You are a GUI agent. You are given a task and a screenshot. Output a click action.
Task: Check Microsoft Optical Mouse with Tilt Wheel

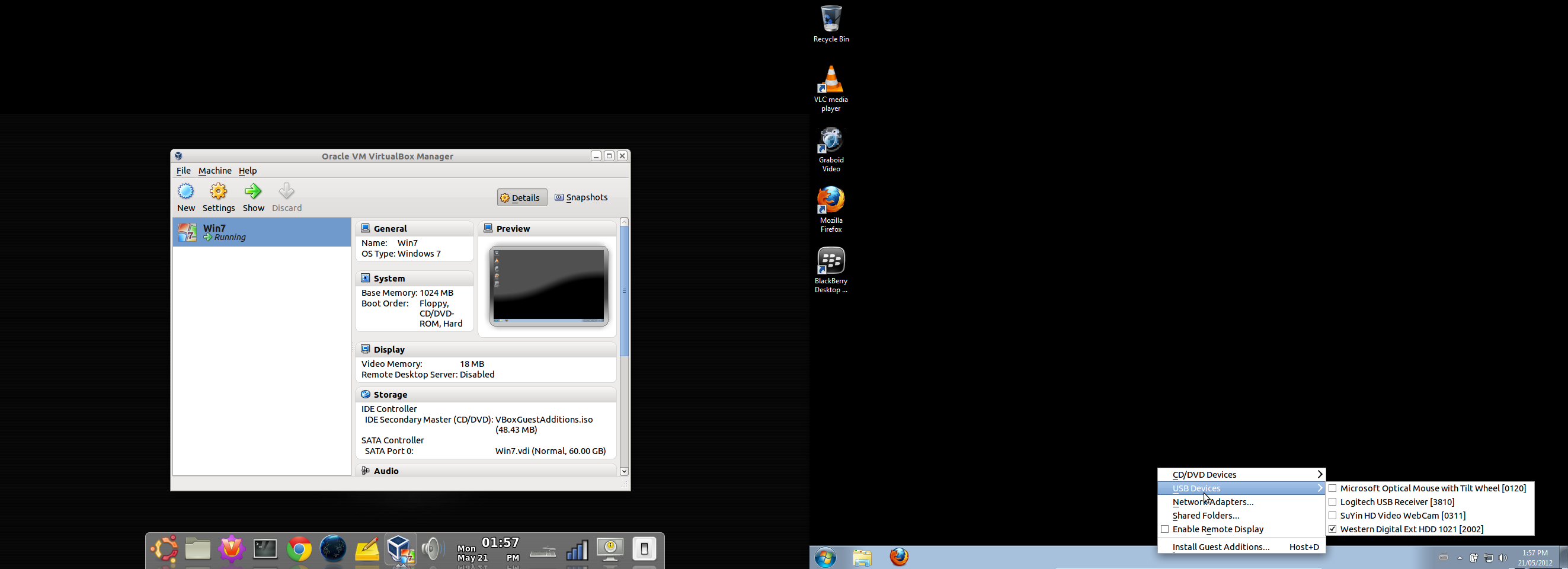click(1332, 488)
